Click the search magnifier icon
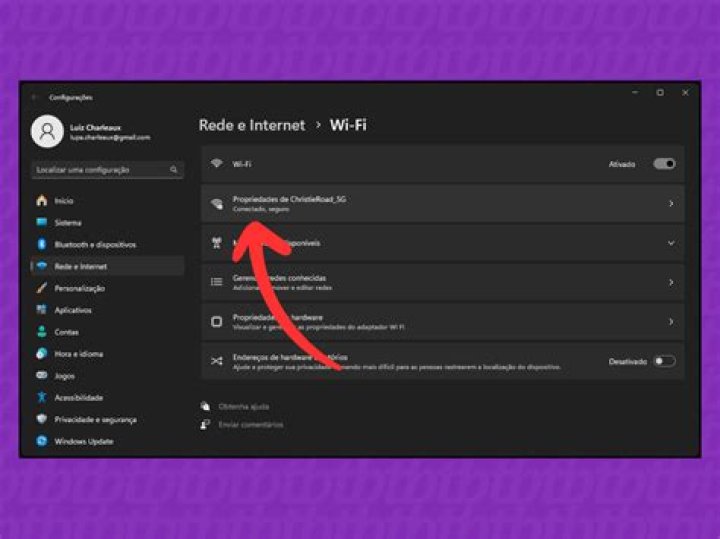Image resolution: width=720 pixels, height=539 pixels. (x=175, y=170)
